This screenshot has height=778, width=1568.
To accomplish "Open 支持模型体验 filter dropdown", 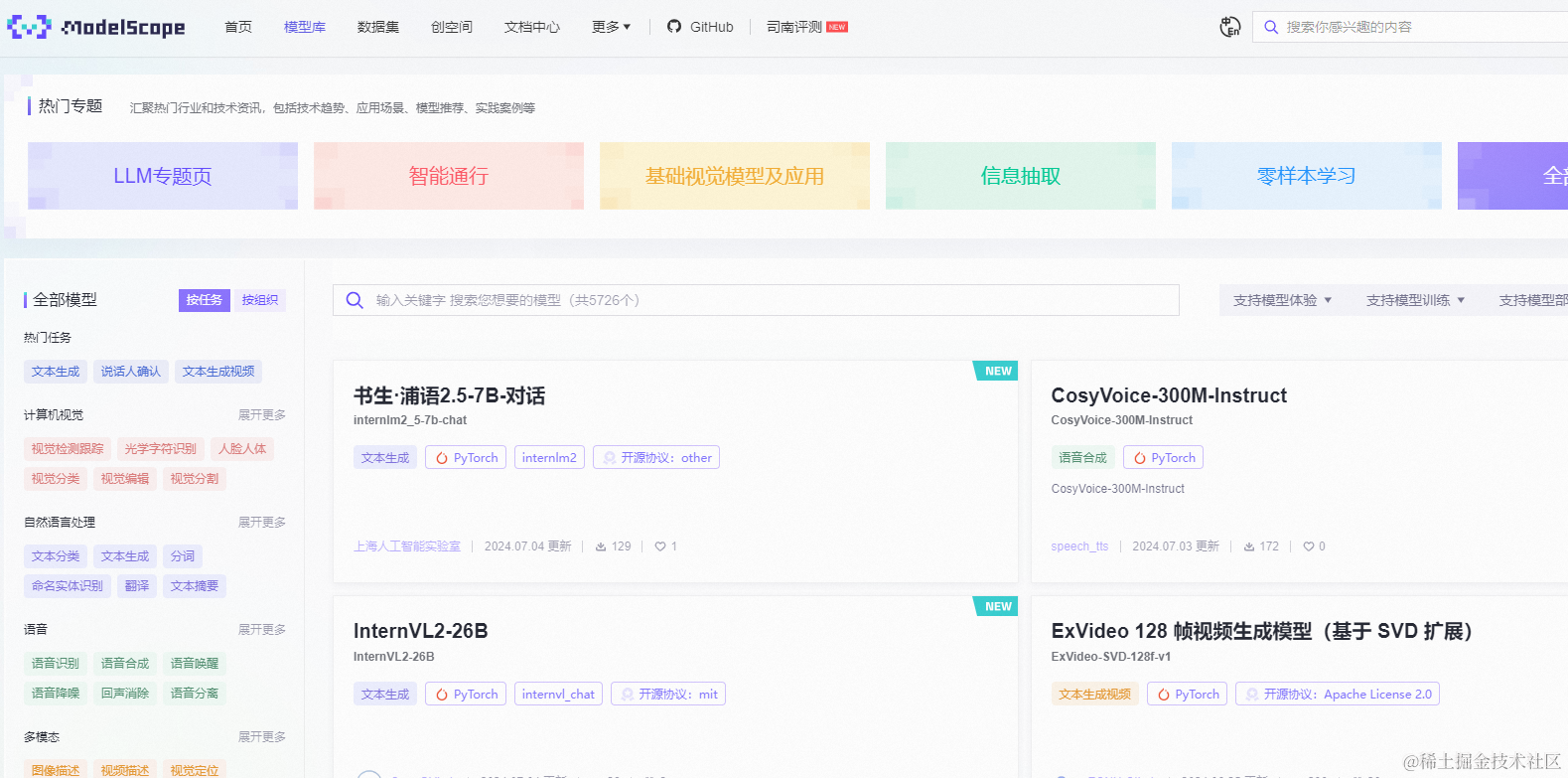I will [1282, 300].
